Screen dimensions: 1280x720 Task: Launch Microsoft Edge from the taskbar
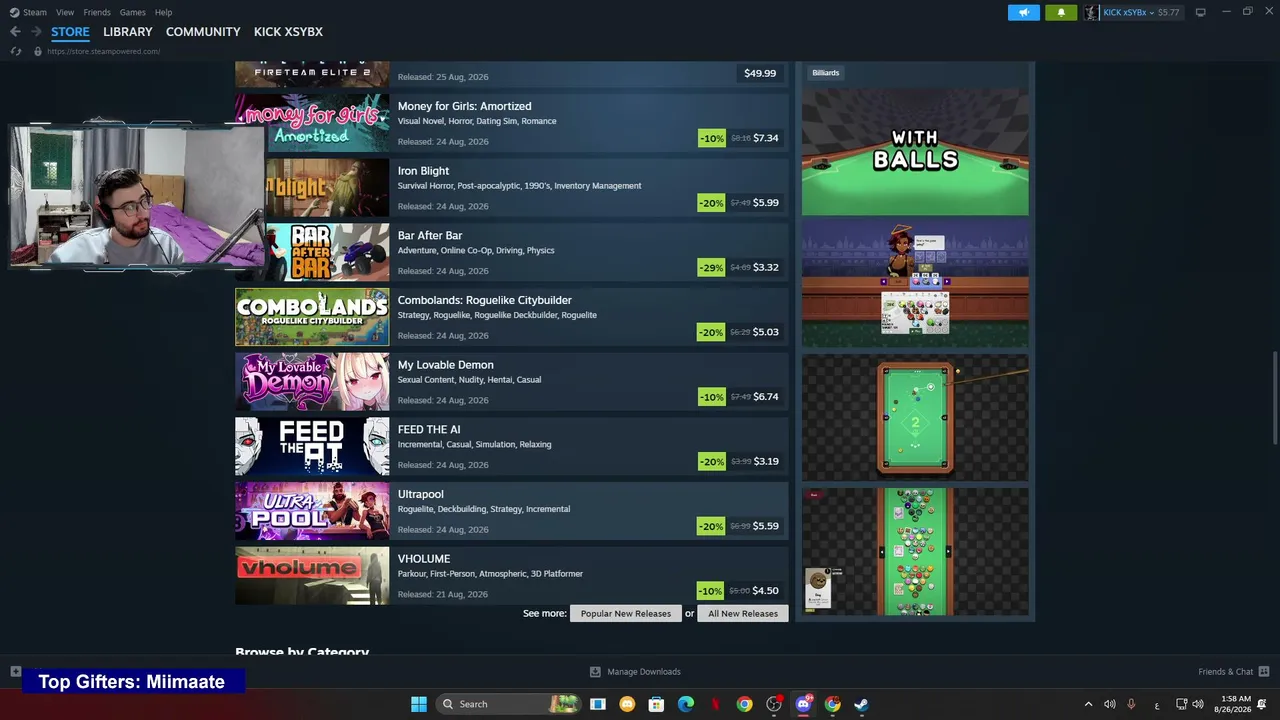pos(685,704)
